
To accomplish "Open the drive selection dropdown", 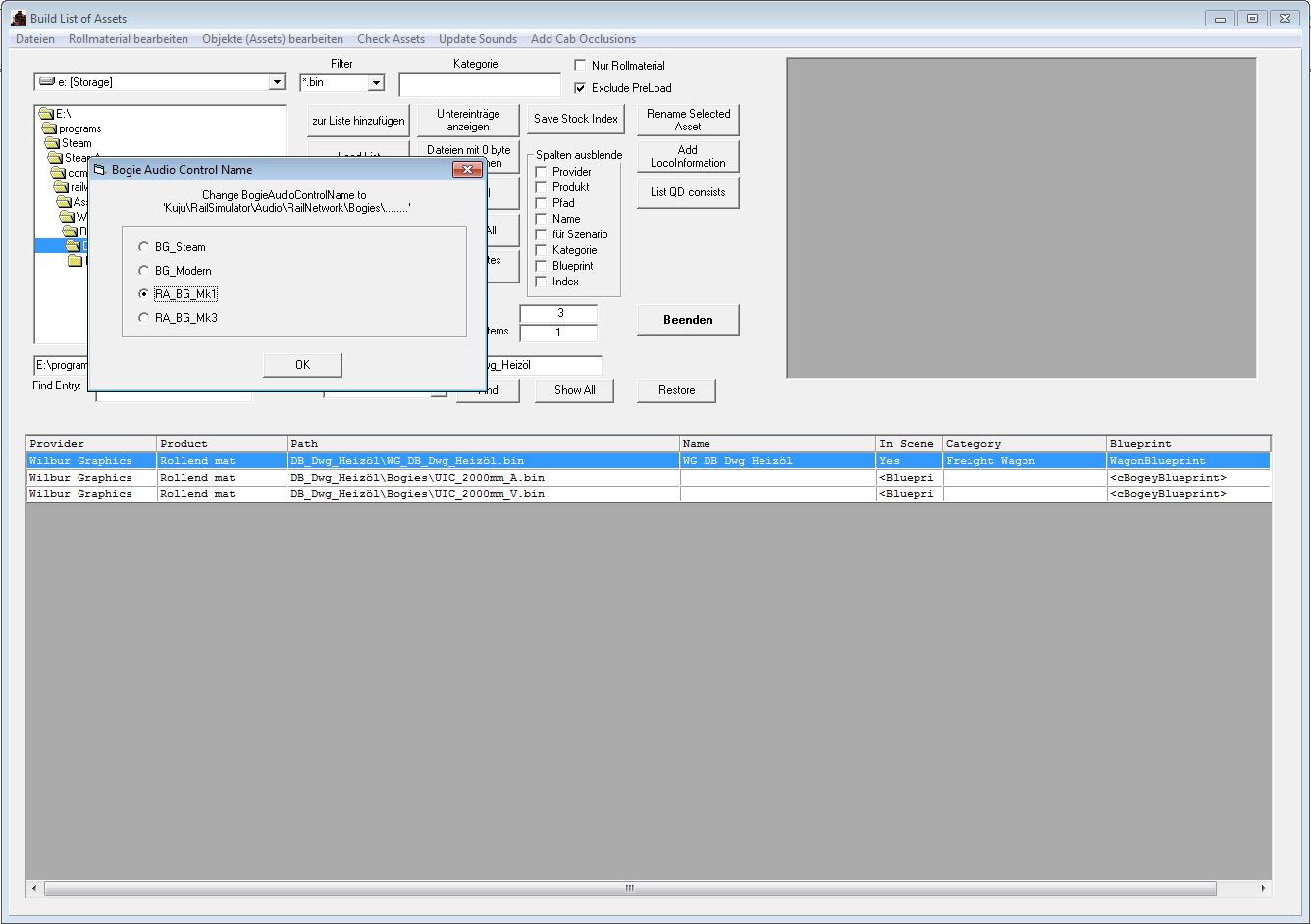I will pyautogui.click(x=277, y=82).
